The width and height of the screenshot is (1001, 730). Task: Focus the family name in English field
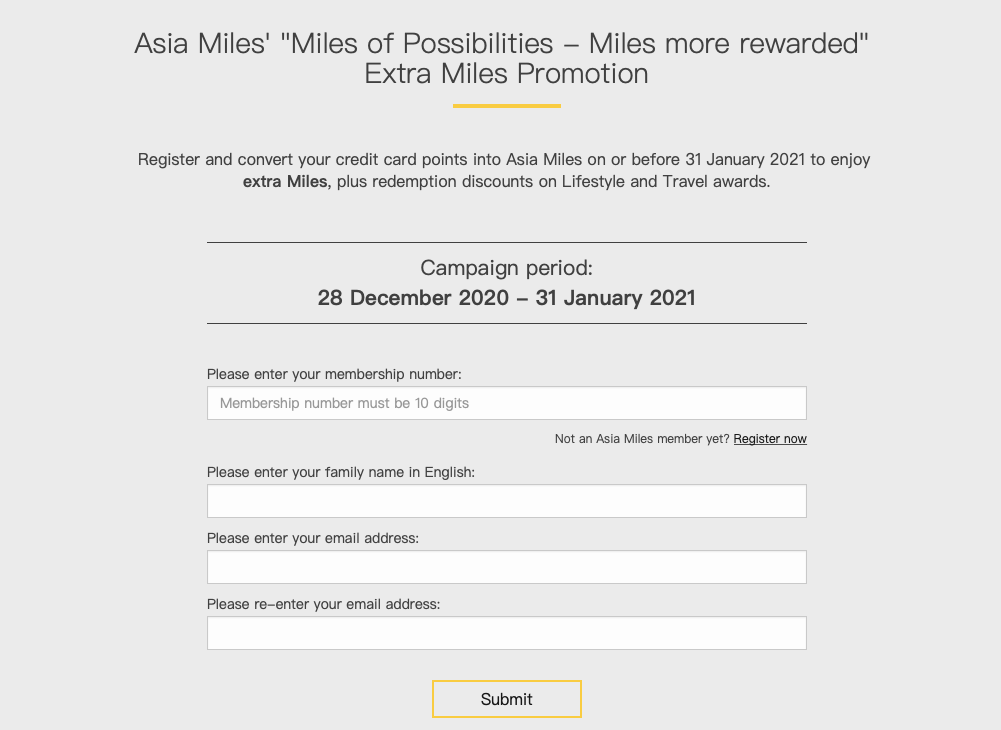[x=506, y=501]
